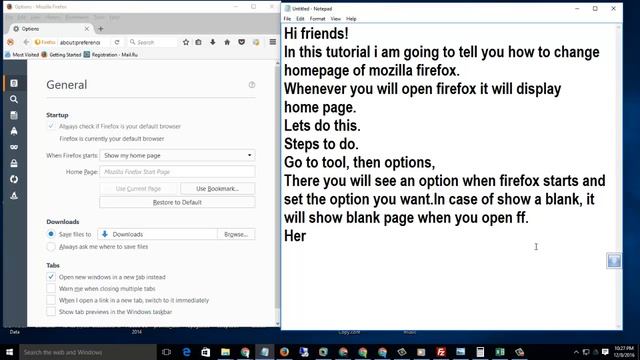Viewport: 640px width, 360px height.
Task: Open the Windows Start menu
Action: point(9,352)
